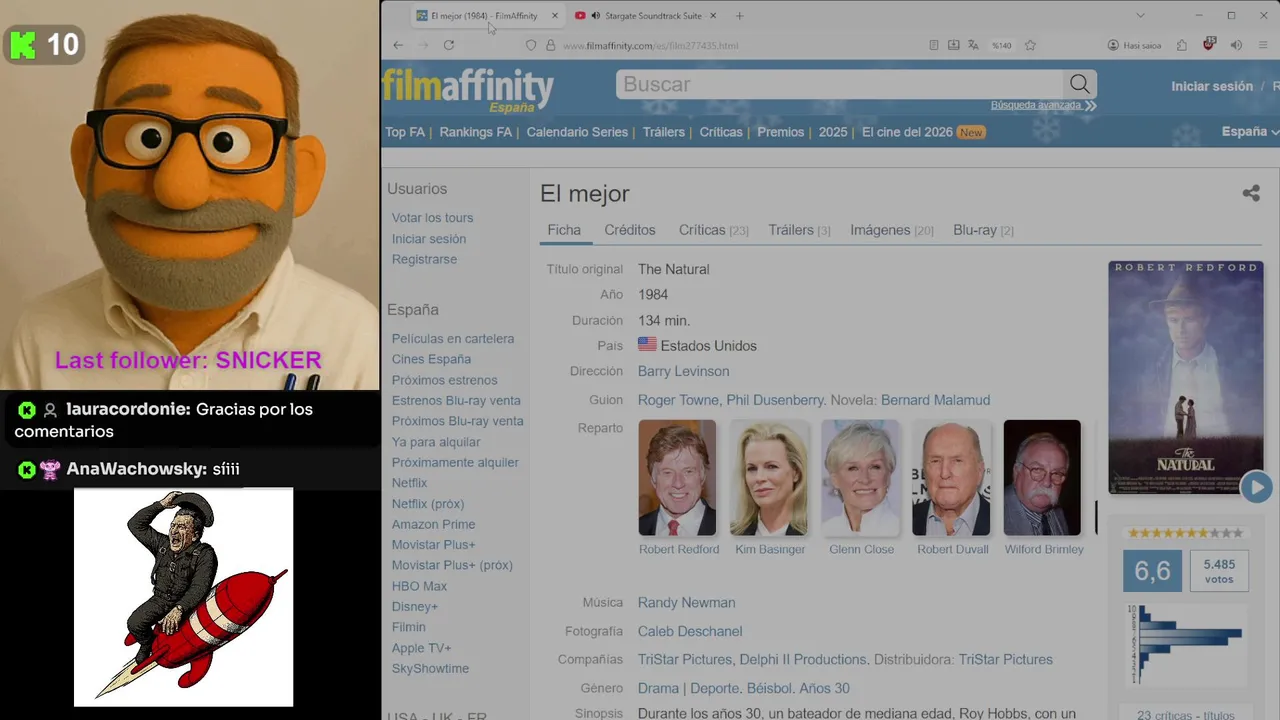This screenshot has width=1280, height=720.
Task: Click the United States flag icon
Action: click(647, 345)
